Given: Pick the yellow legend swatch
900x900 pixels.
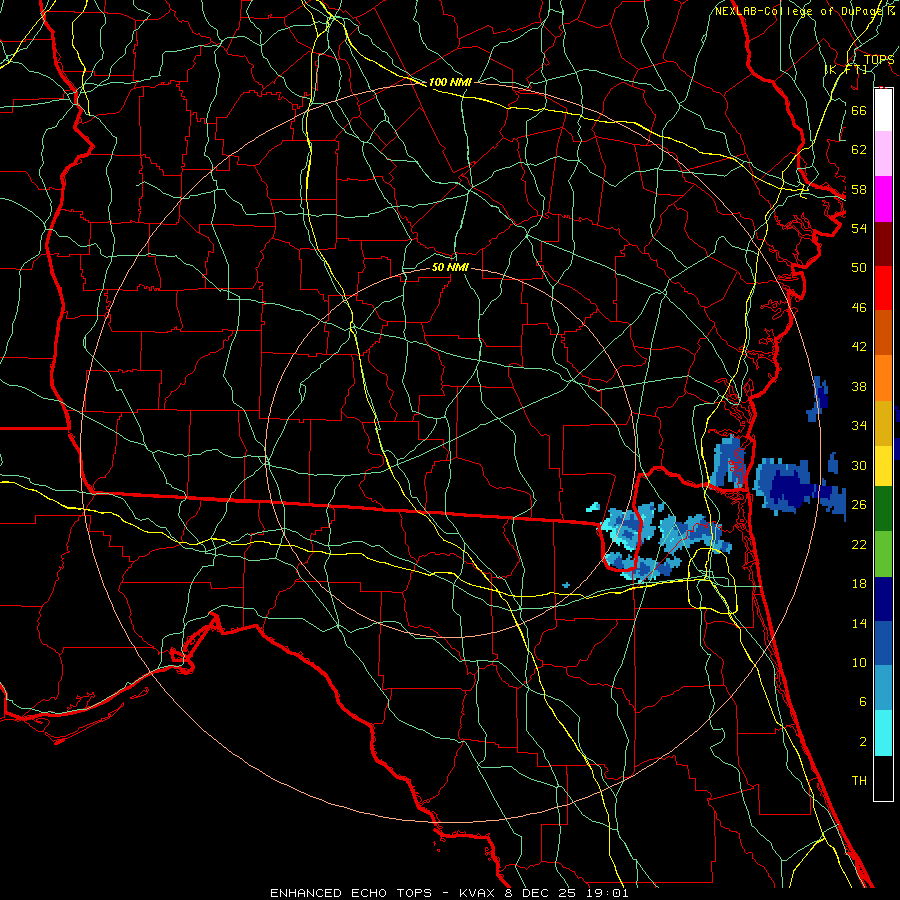Looking at the screenshot, I should [x=883, y=465].
